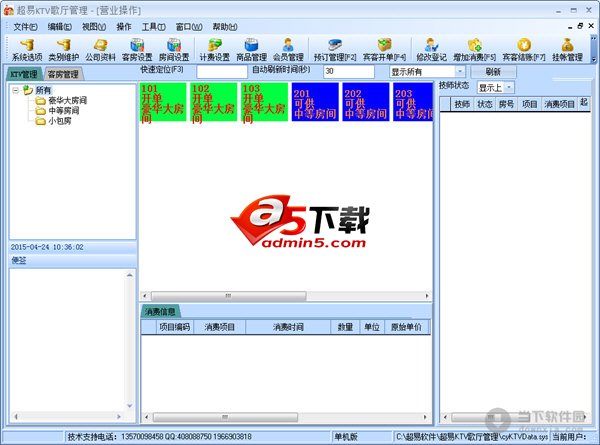Select room 103 green tile
Screen dimensions: 600x445
coord(264,102)
